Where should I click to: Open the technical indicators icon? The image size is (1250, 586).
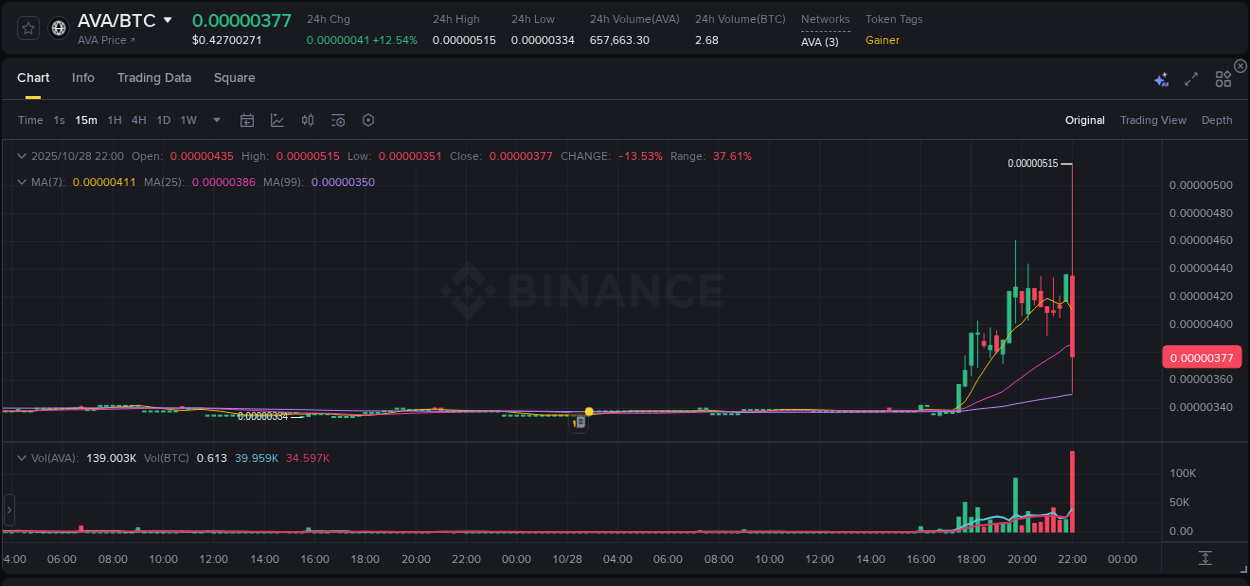click(277, 119)
